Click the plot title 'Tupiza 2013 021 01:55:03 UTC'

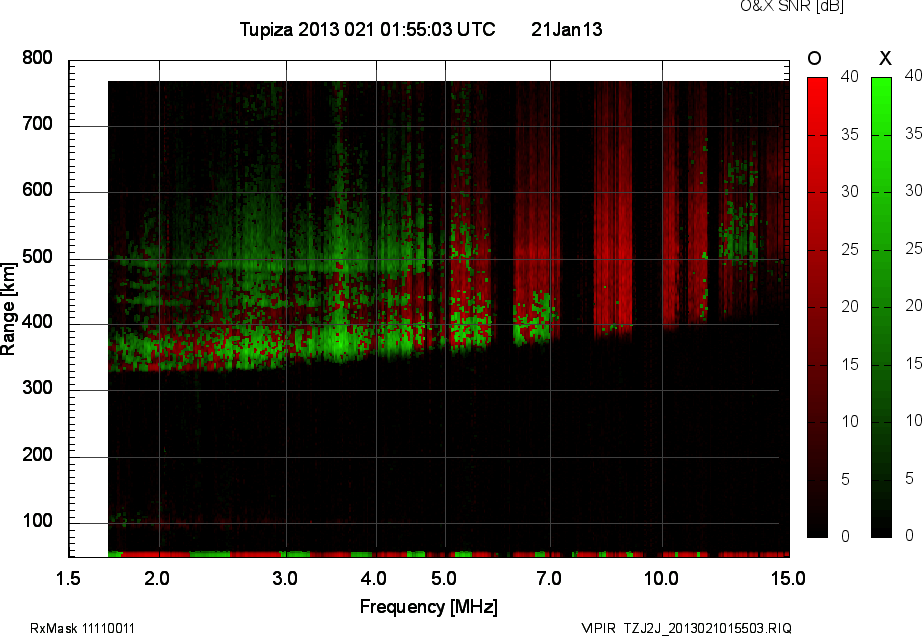tap(367, 30)
